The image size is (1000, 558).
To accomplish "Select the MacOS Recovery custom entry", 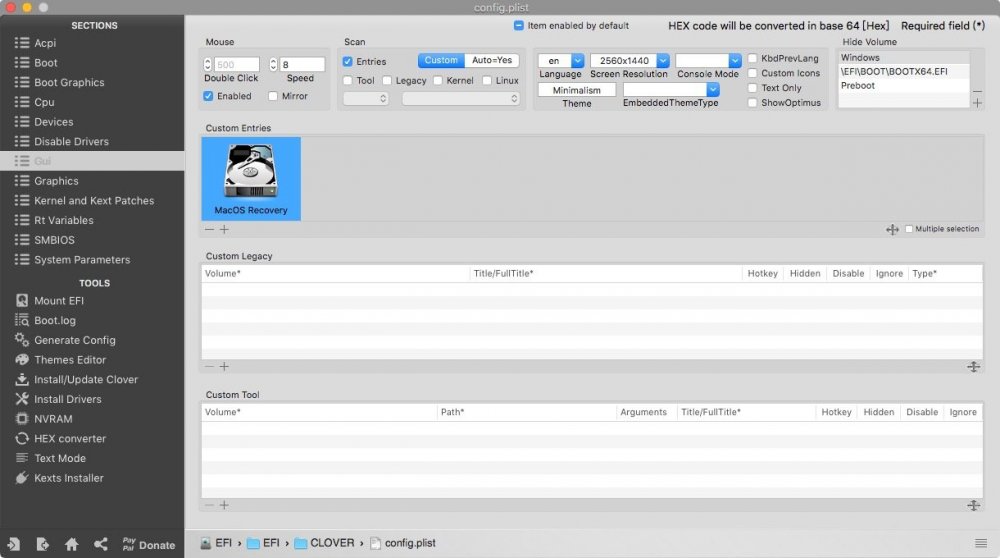I will [251, 179].
